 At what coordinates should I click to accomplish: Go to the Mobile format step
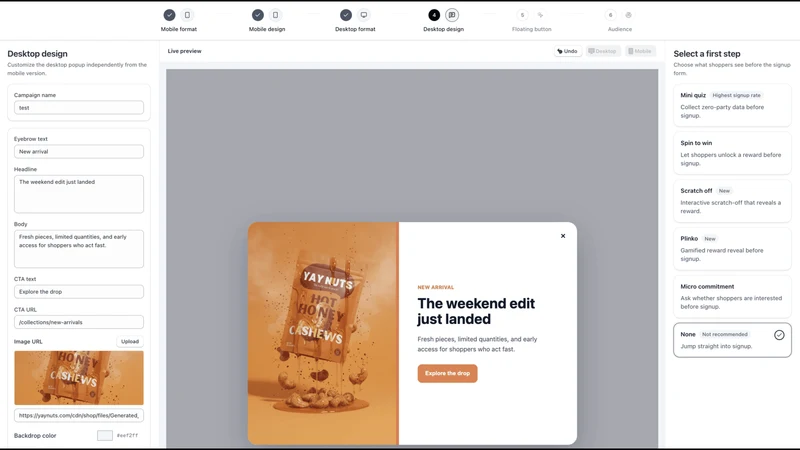click(x=179, y=29)
